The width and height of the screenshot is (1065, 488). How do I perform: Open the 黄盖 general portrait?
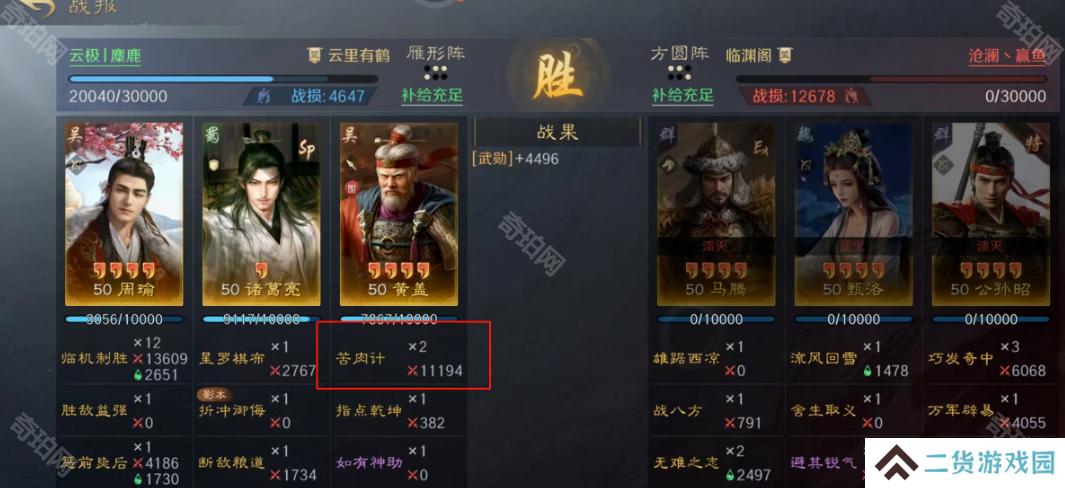(x=399, y=214)
